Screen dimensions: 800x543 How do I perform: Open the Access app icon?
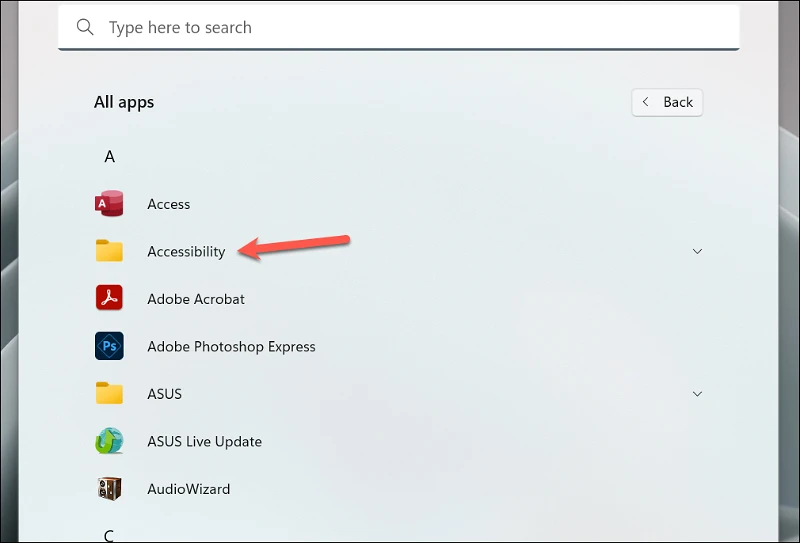(x=109, y=204)
